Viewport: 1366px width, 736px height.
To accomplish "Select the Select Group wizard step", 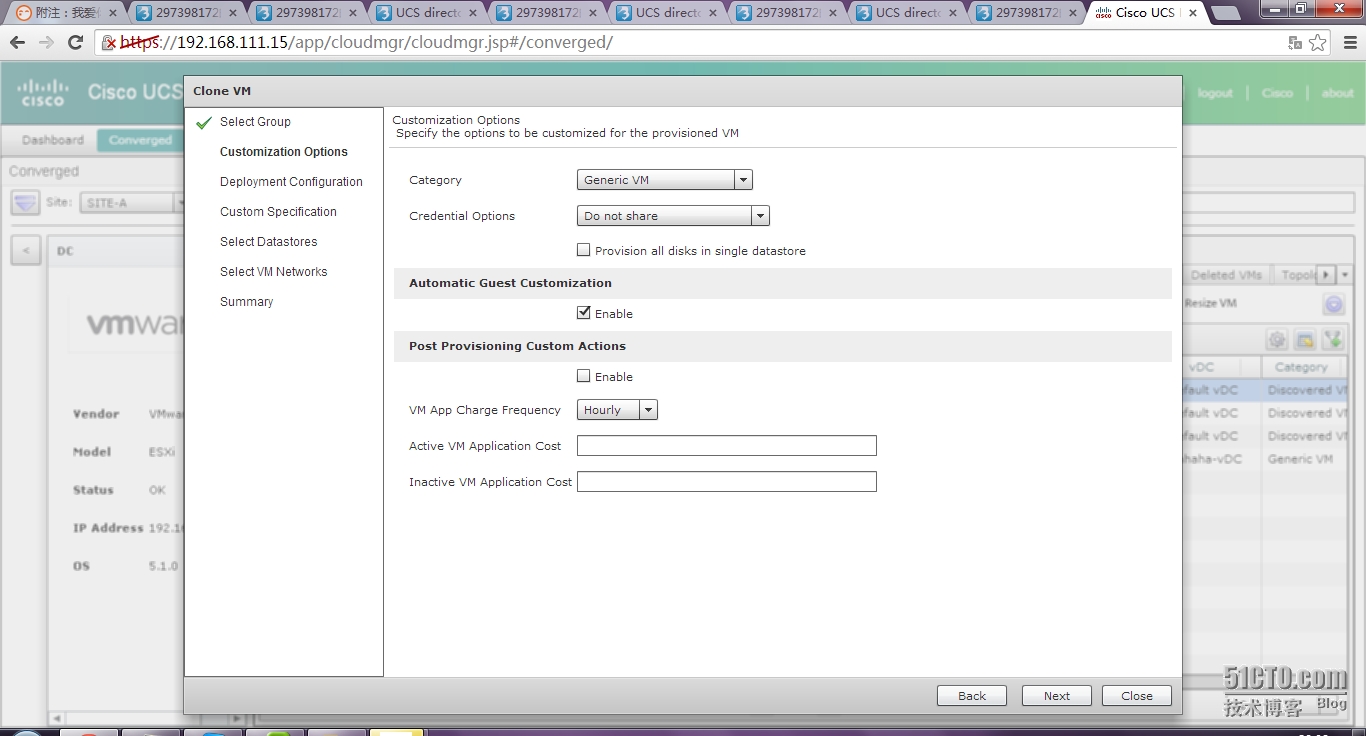I will [x=255, y=122].
